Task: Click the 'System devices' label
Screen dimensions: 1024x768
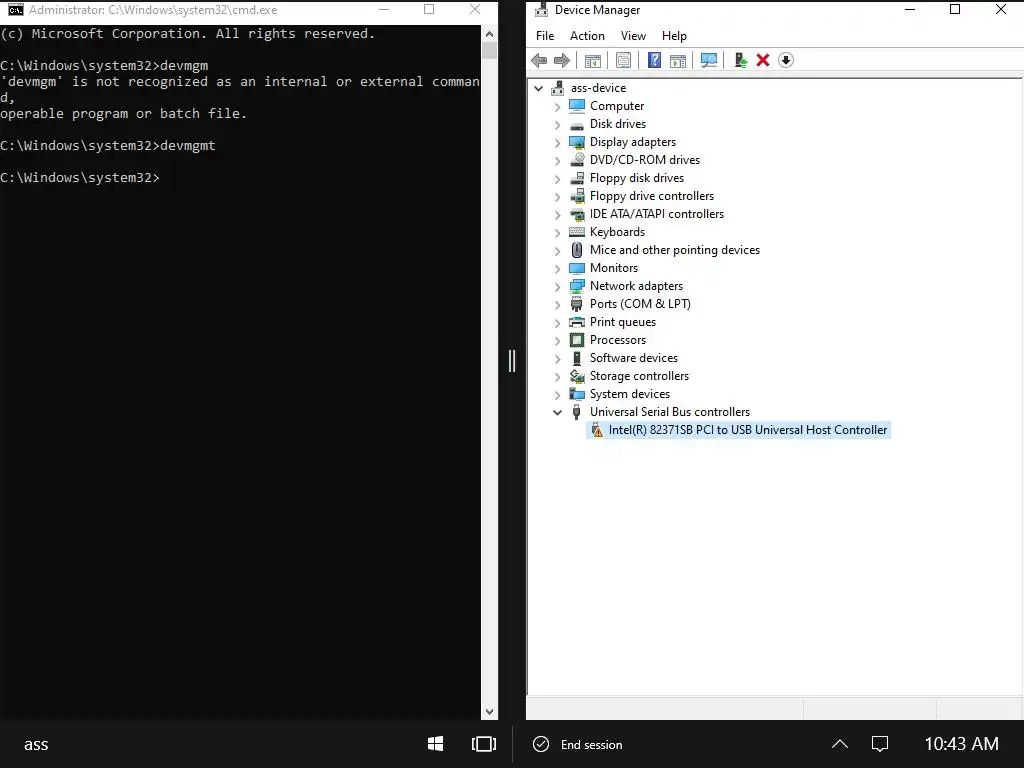Action: (630, 394)
